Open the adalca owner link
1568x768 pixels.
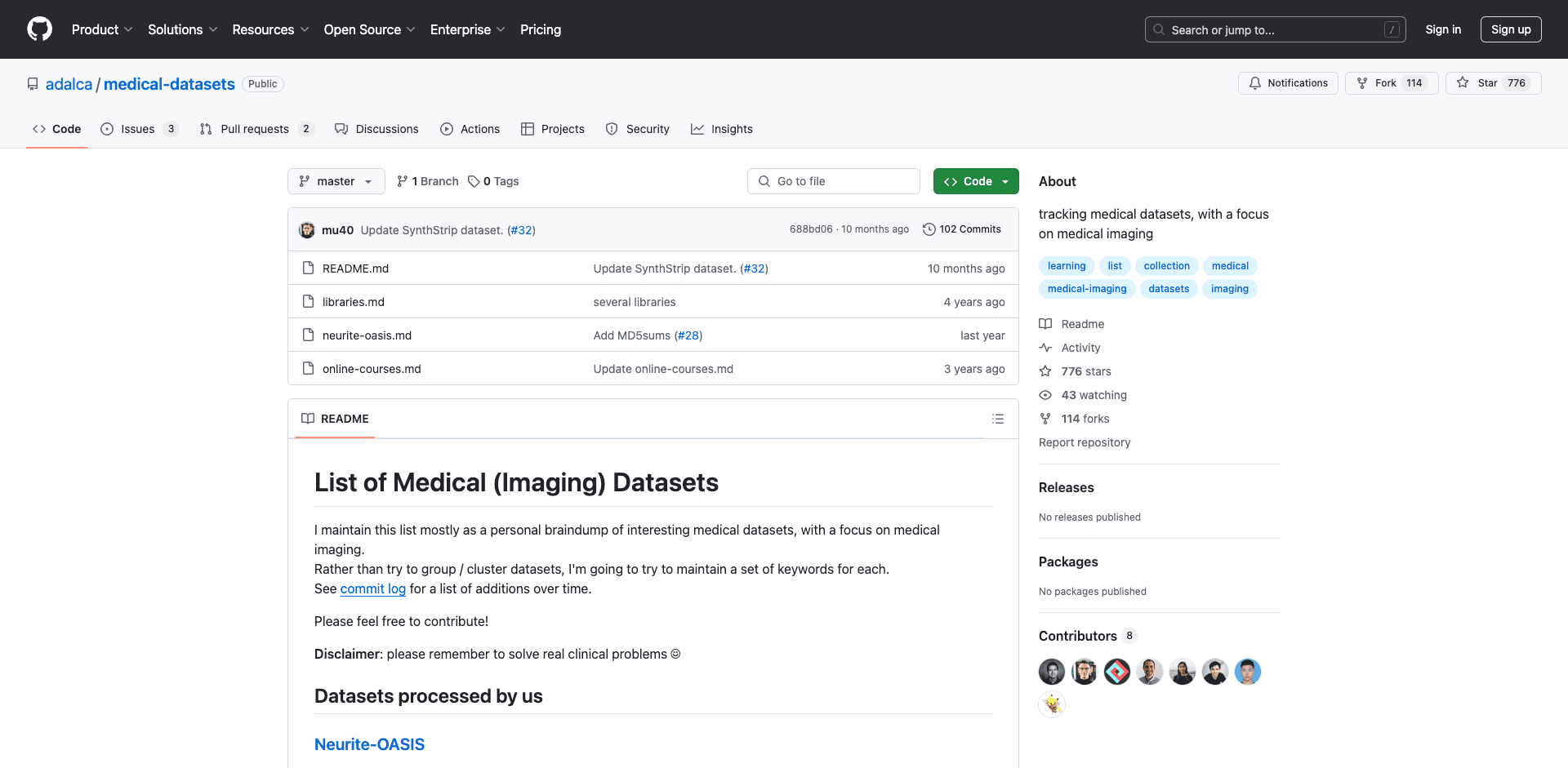point(69,84)
